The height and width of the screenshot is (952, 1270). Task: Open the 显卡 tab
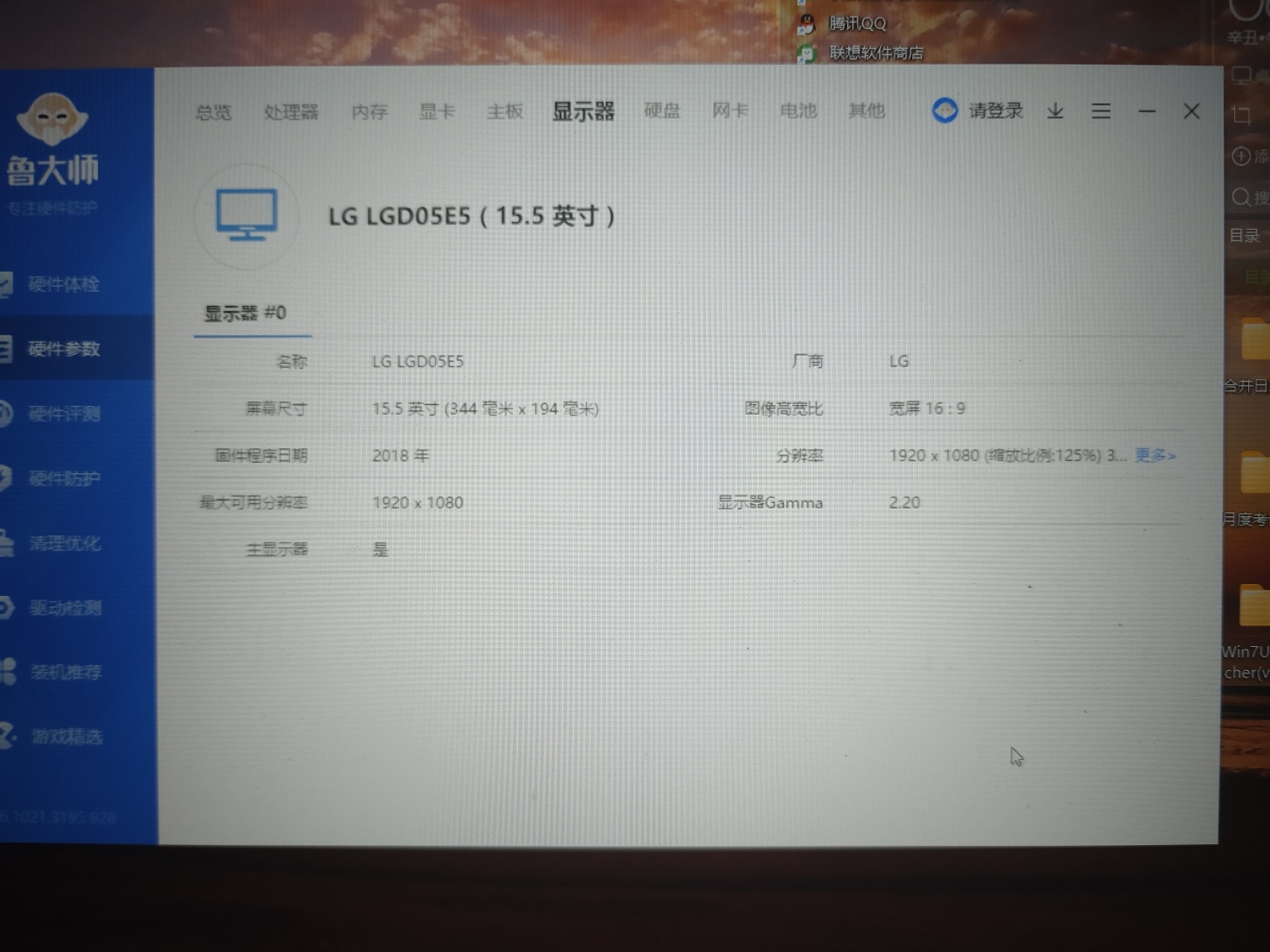click(437, 111)
